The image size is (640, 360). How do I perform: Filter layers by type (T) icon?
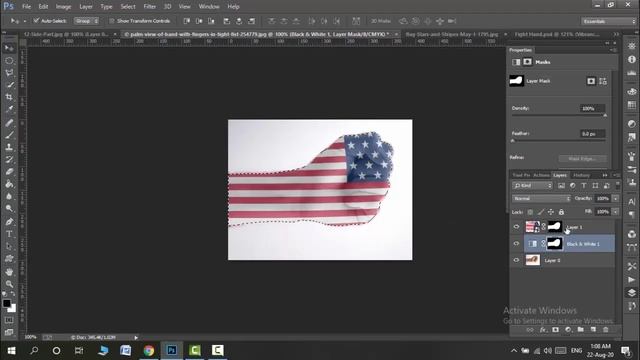click(584, 186)
